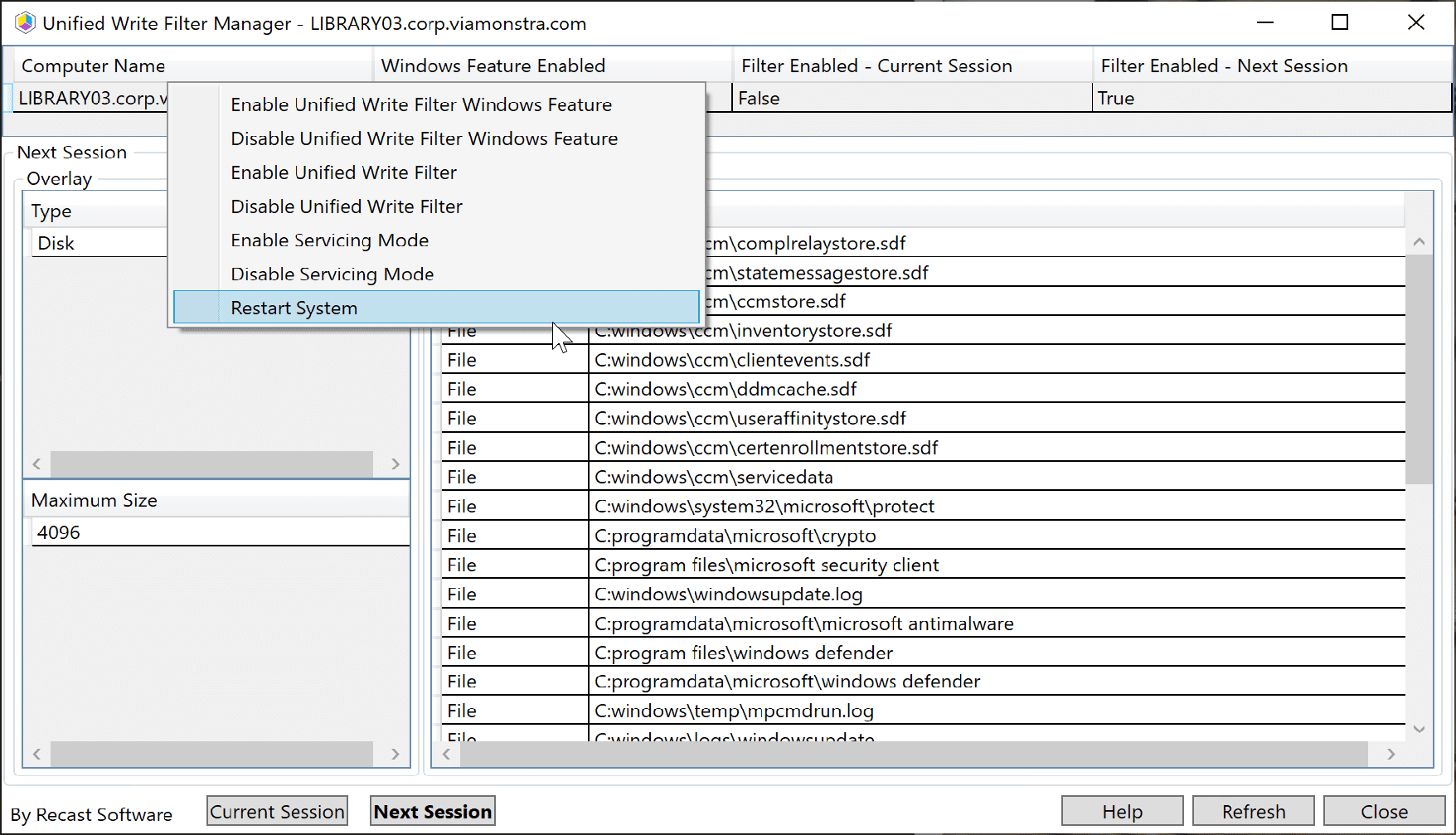Switch to the Next Session view
Viewport: 1456px width, 835px height.
pyautogui.click(x=432, y=811)
